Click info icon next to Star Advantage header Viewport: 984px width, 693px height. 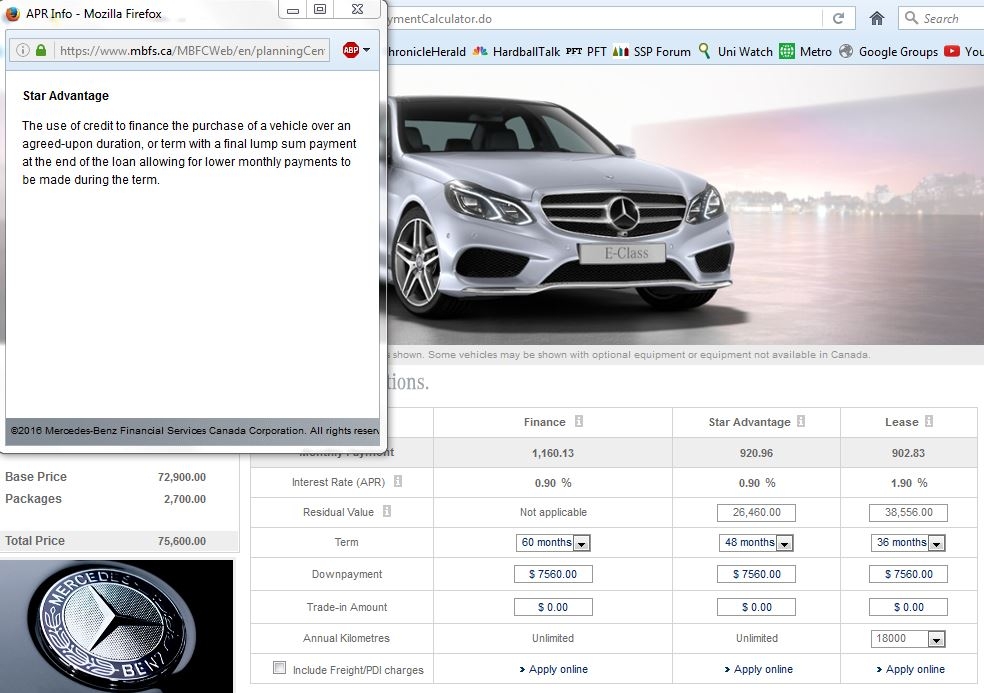point(801,421)
